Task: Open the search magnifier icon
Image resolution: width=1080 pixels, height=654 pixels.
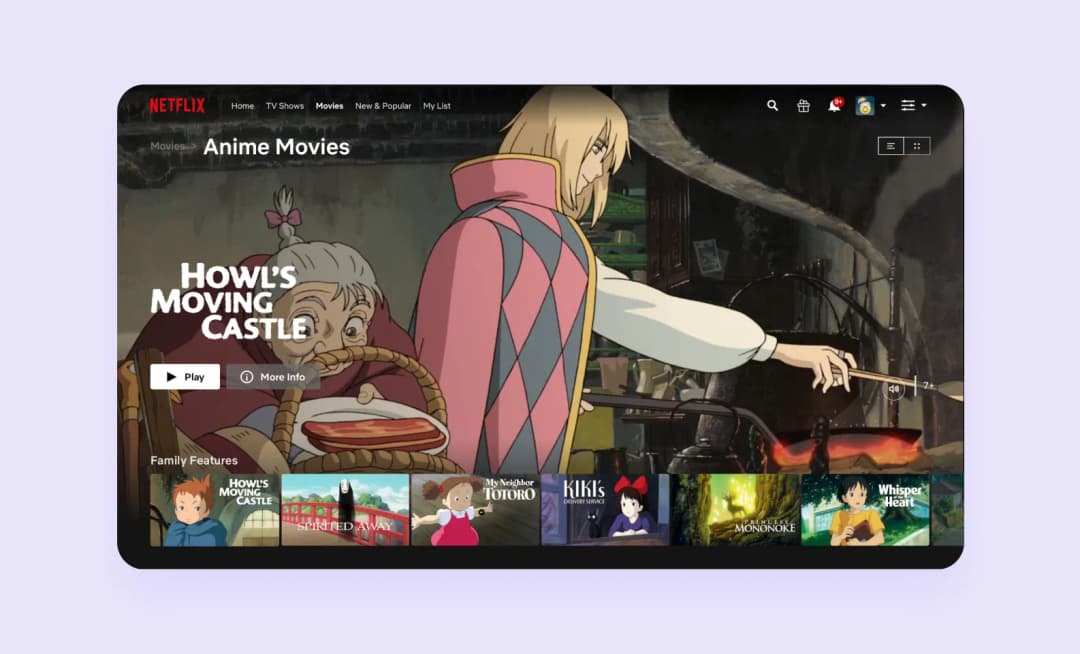Action: [772, 105]
